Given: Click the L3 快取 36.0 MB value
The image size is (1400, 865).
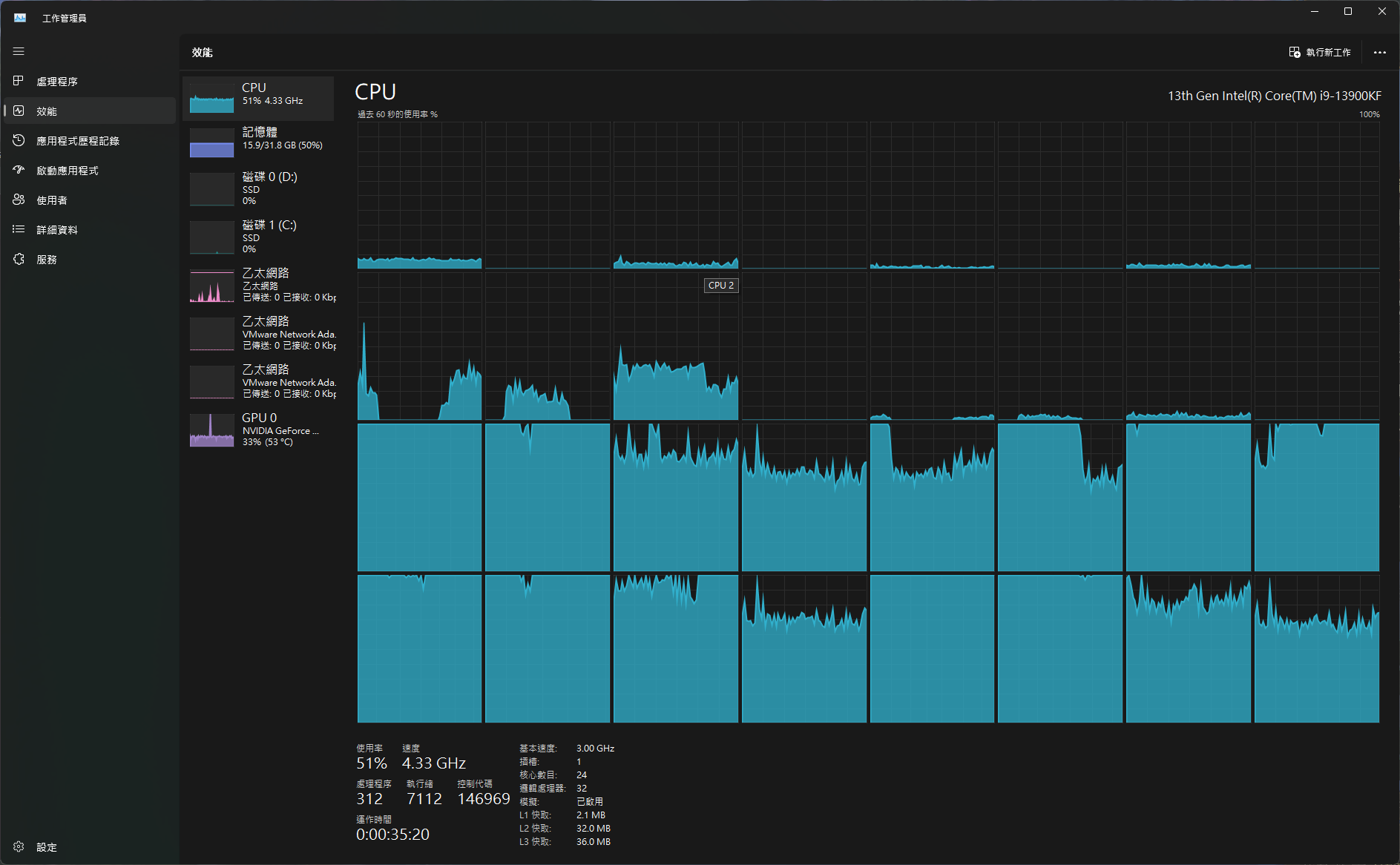Looking at the screenshot, I should coord(594,842).
